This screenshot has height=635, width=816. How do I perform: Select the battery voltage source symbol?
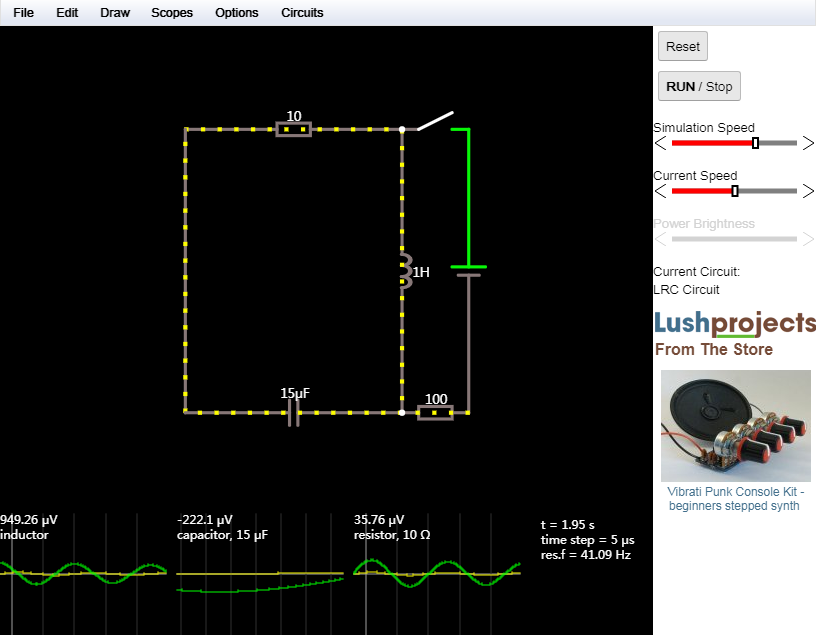(467, 271)
